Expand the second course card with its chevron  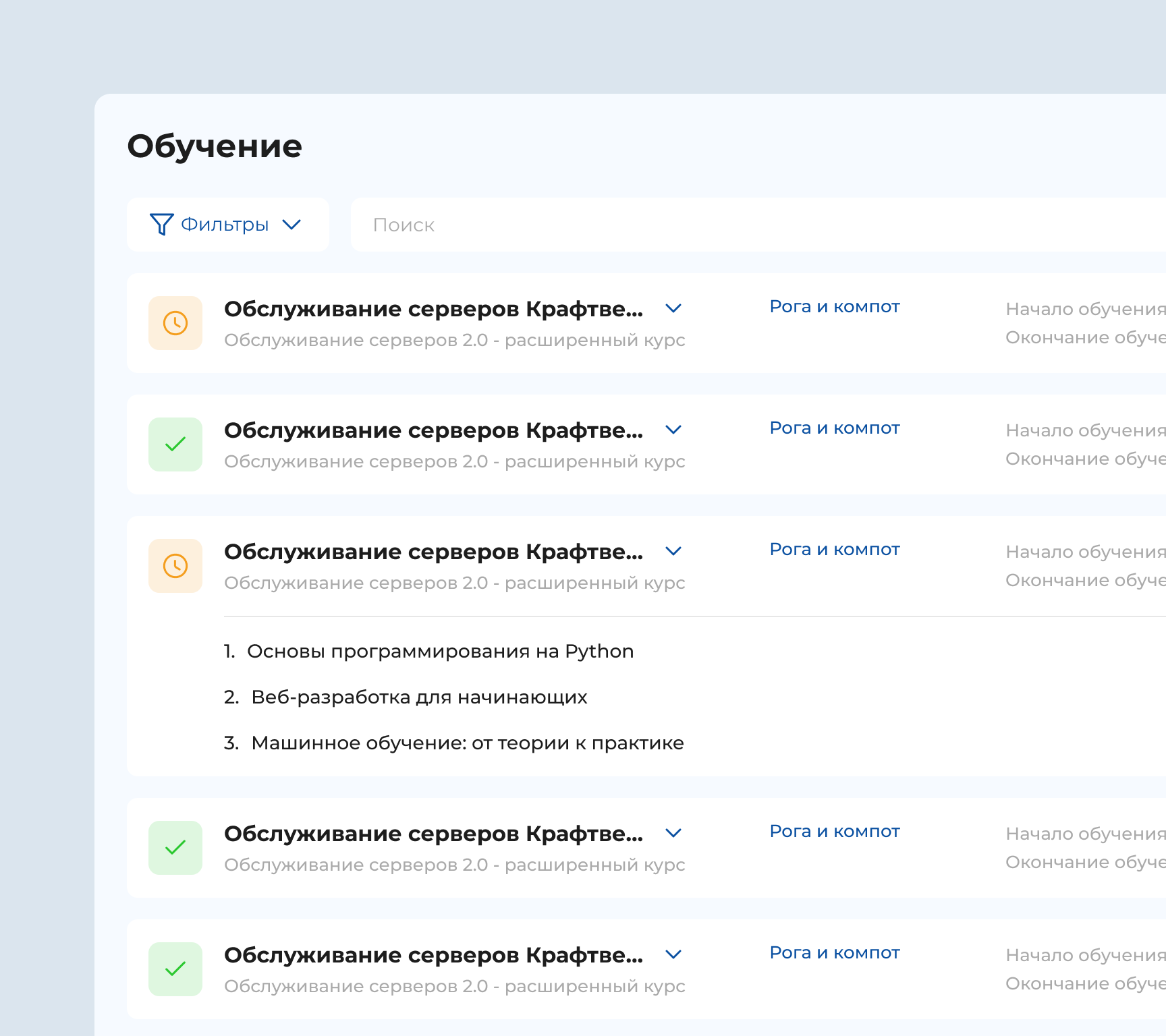673,430
